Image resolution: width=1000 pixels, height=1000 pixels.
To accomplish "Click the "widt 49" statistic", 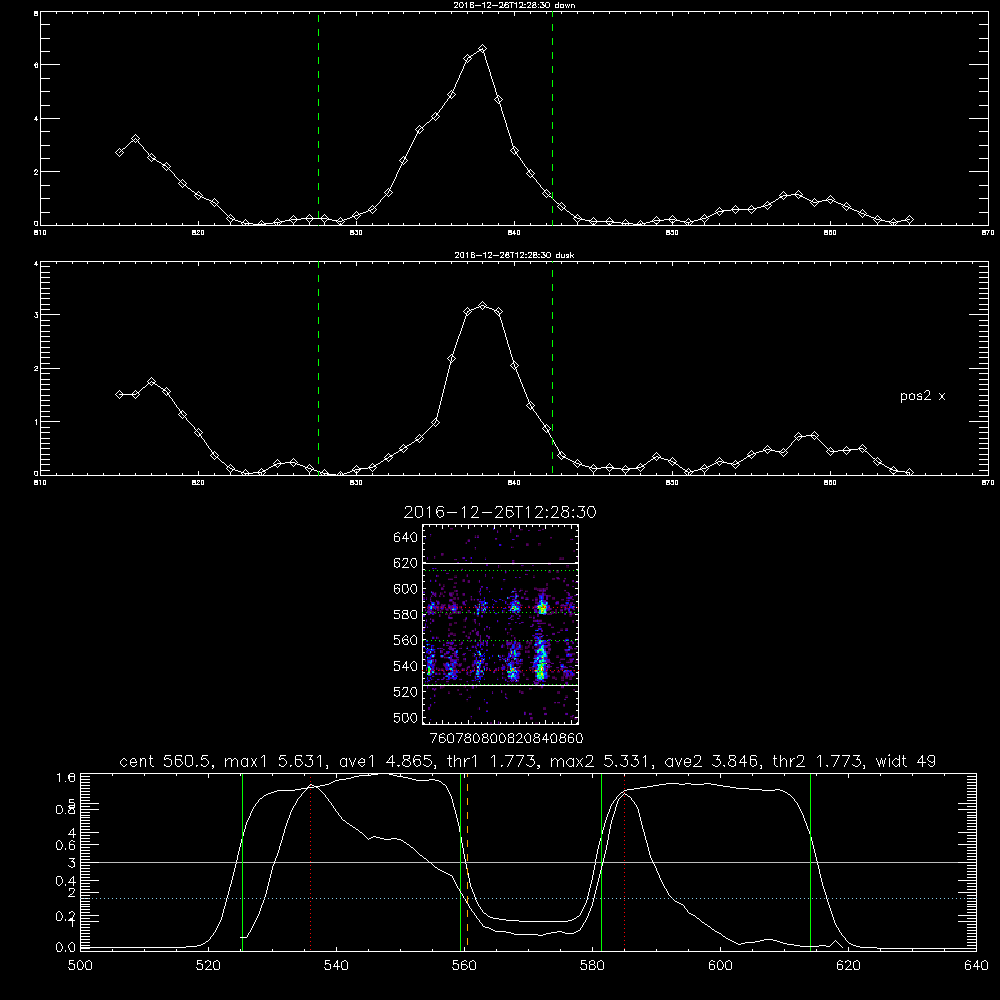I will coord(906,761).
